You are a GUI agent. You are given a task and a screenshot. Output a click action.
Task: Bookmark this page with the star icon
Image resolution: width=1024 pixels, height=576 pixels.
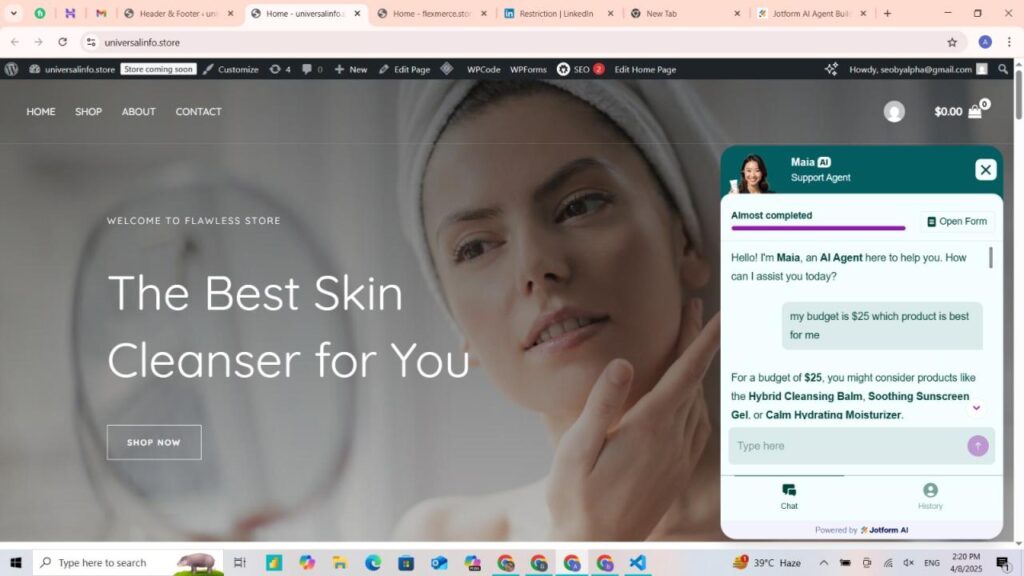(x=952, y=42)
